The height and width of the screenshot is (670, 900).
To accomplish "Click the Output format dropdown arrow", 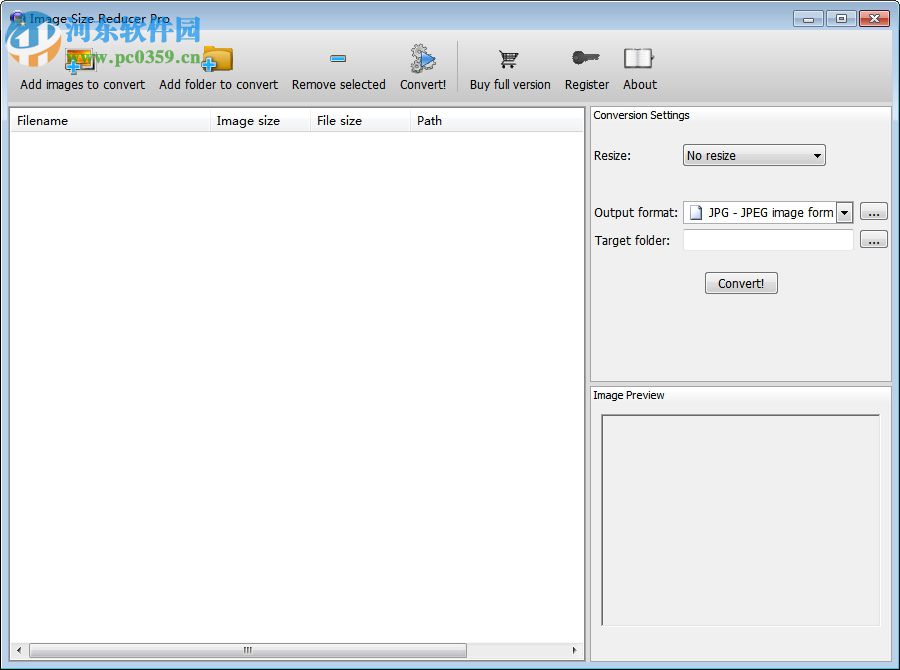I will tap(845, 211).
